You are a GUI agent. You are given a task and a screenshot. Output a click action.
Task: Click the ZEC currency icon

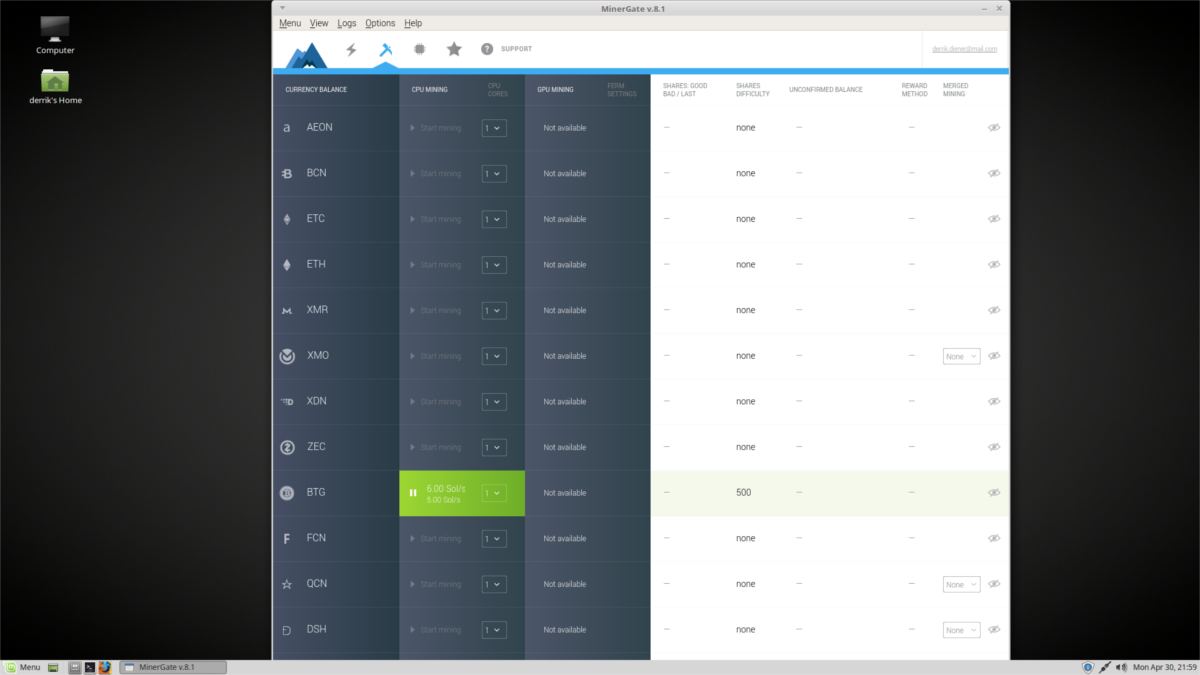point(287,447)
